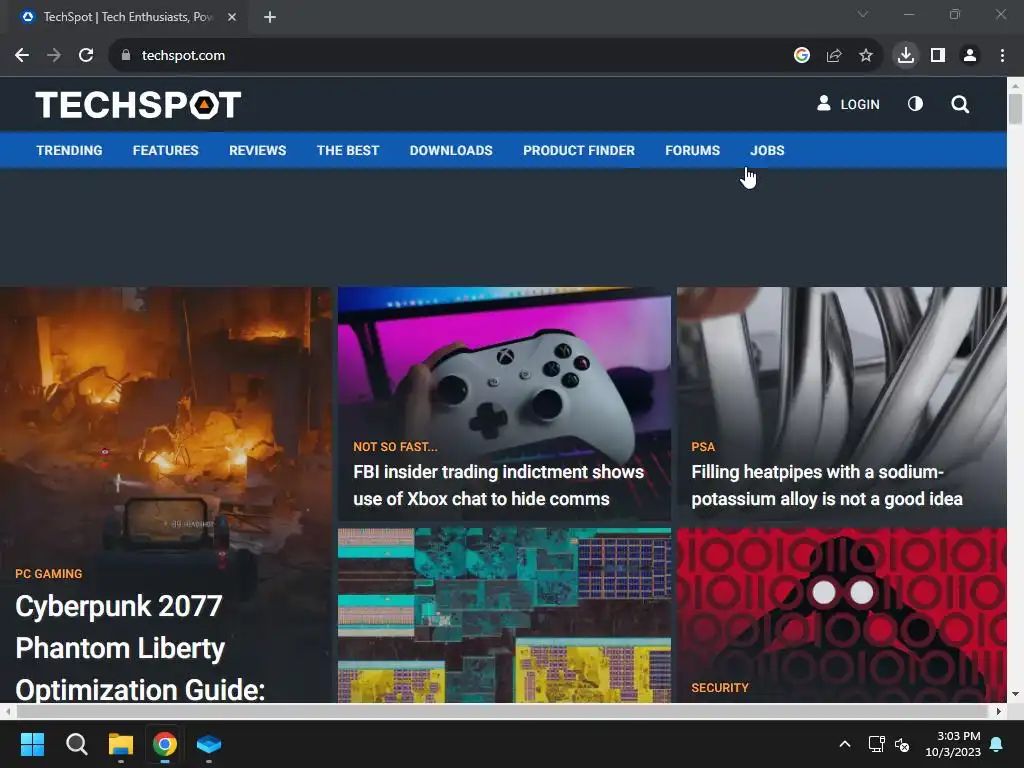
Task: Open a new tab with plus button
Action: [x=270, y=17]
